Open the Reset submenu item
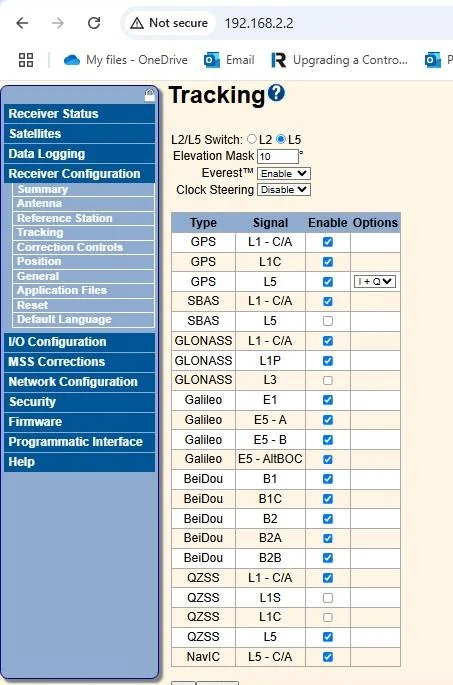The width and height of the screenshot is (453, 685). (84, 305)
